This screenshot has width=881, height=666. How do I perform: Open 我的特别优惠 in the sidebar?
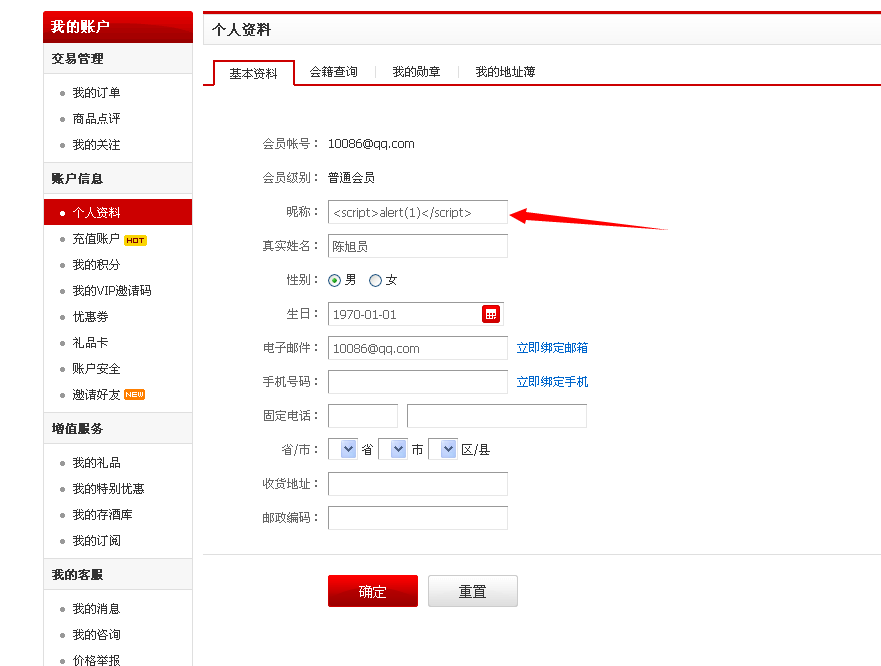point(108,489)
